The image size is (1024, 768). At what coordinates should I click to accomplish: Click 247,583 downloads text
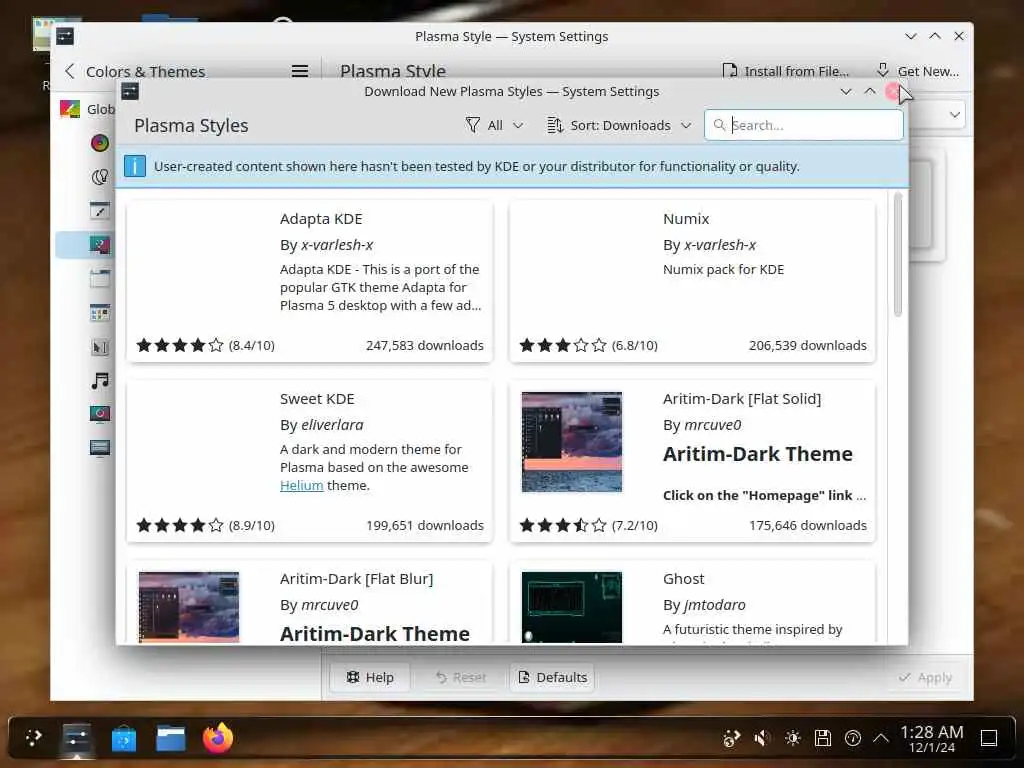coord(424,345)
